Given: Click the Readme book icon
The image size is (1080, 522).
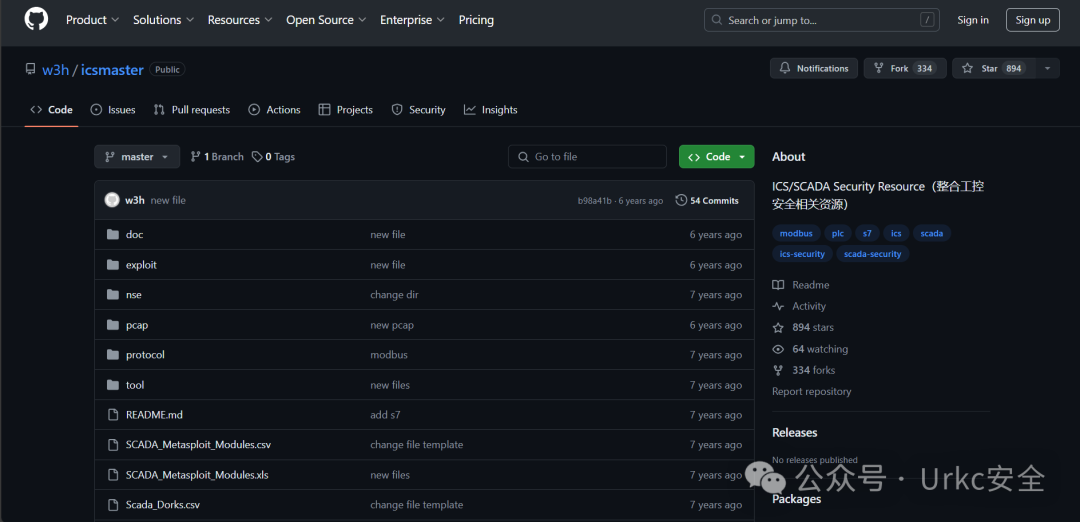Looking at the screenshot, I should point(778,285).
